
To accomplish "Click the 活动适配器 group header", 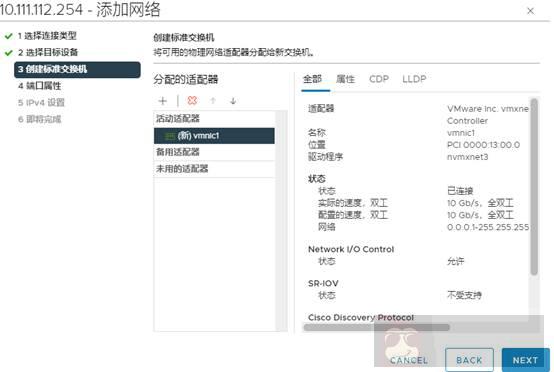I will tap(214, 119).
